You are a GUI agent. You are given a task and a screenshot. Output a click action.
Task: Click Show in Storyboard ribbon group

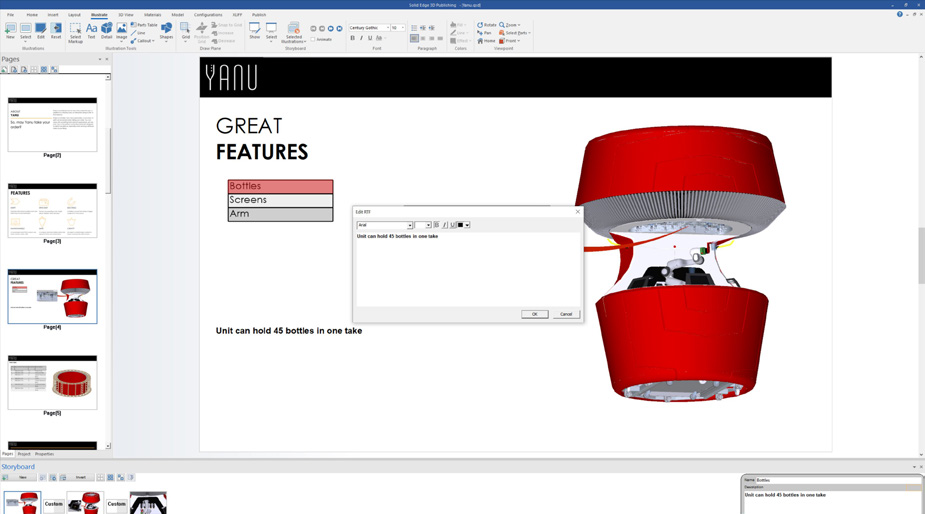pos(255,31)
